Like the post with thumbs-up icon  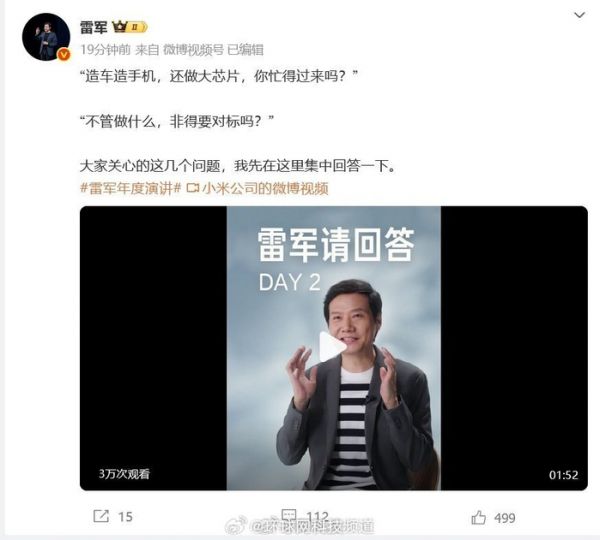[478, 518]
